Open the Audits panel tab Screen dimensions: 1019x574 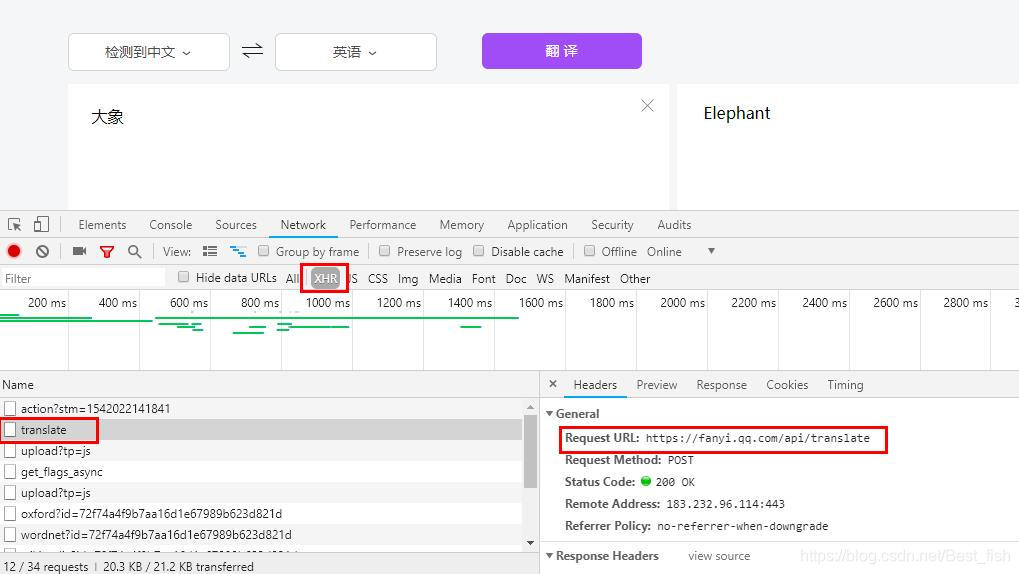tap(674, 225)
